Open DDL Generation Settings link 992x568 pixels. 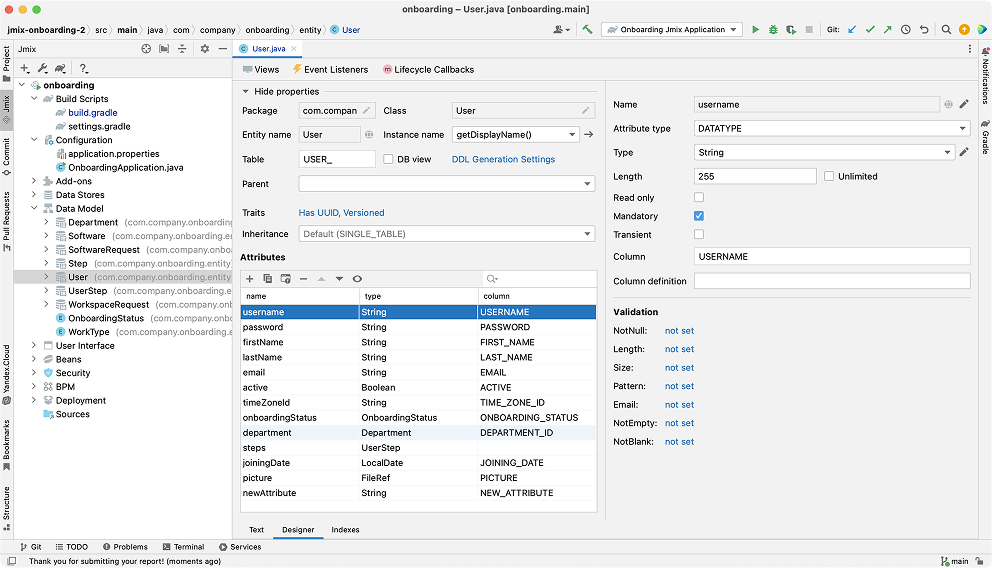click(503, 159)
